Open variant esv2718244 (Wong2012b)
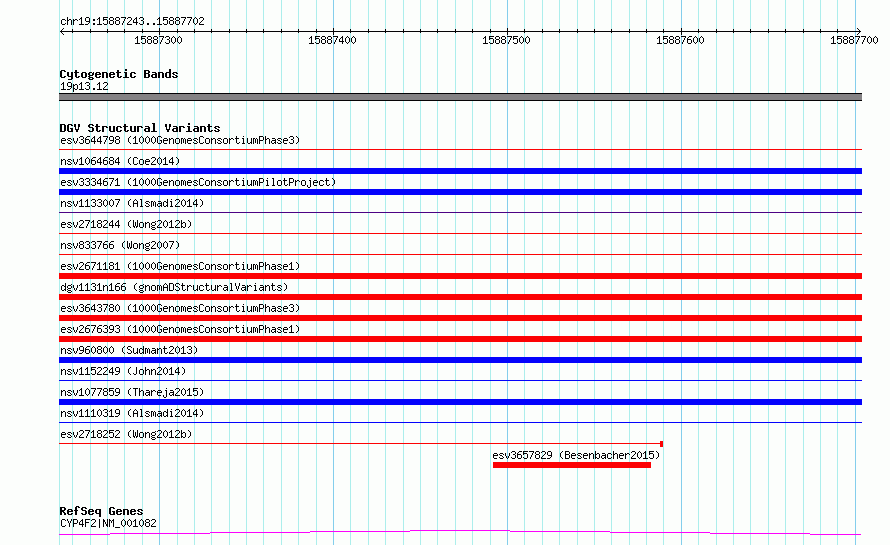890x545 pixels. [x=126, y=224]
